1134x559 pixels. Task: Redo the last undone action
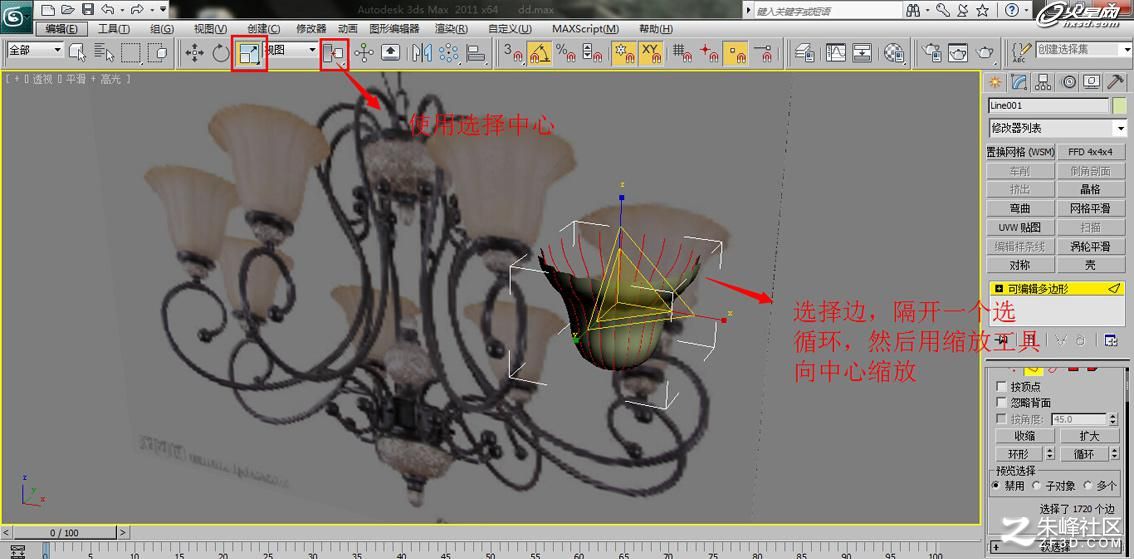click(137, 10)
